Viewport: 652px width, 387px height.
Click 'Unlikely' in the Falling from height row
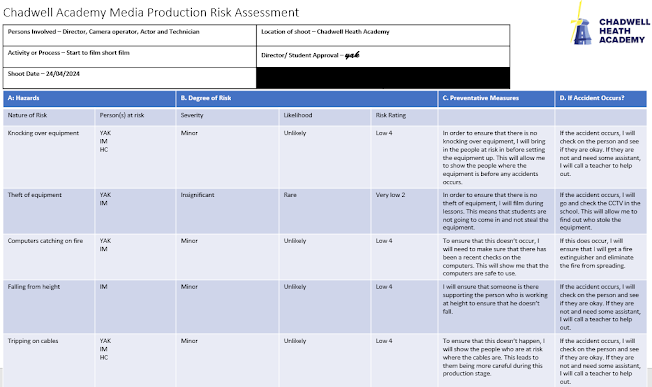pyautogui.click(x=295, y=287)
